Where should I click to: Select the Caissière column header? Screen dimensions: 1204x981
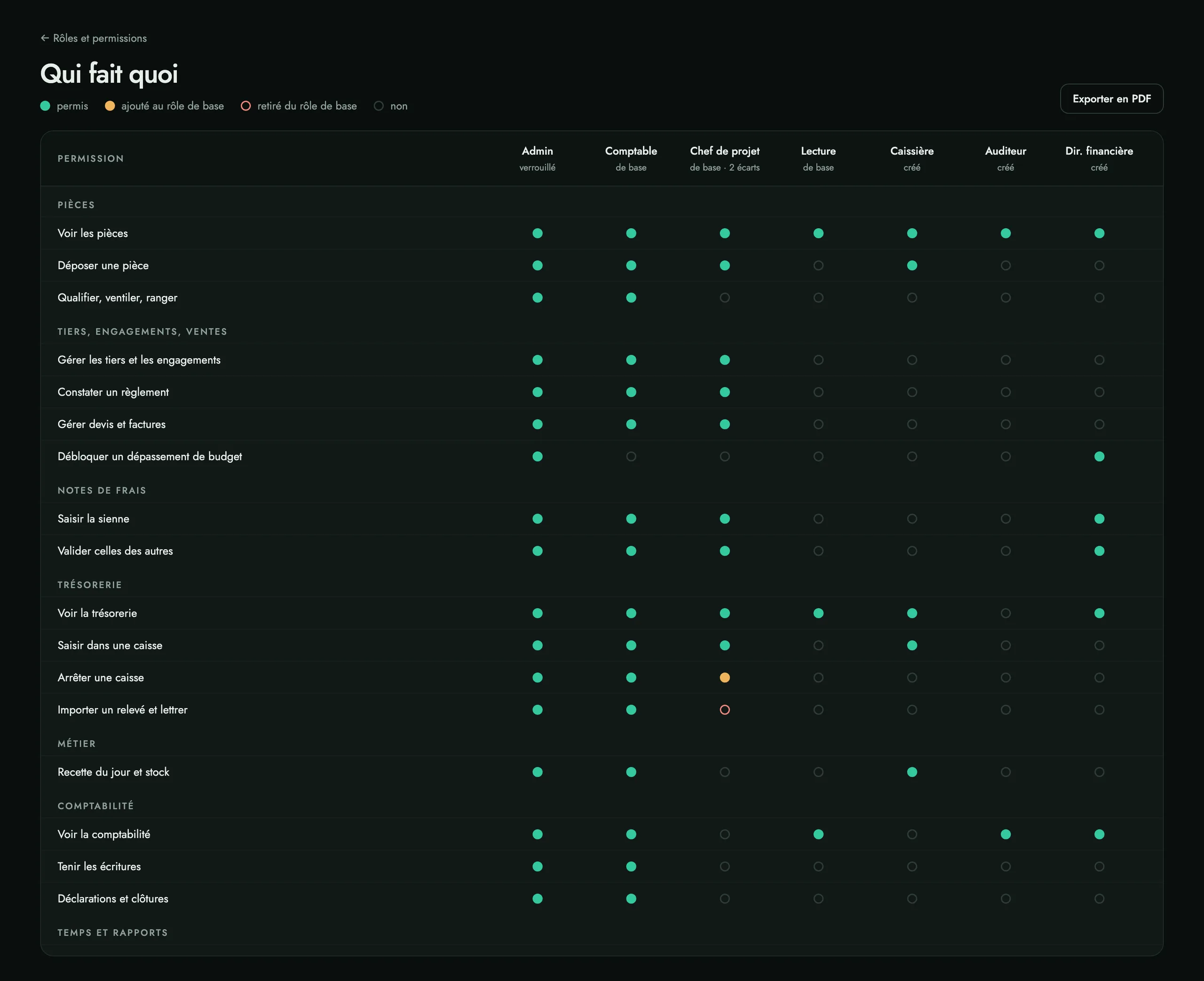pyautogui.click(x=912, y=158)
